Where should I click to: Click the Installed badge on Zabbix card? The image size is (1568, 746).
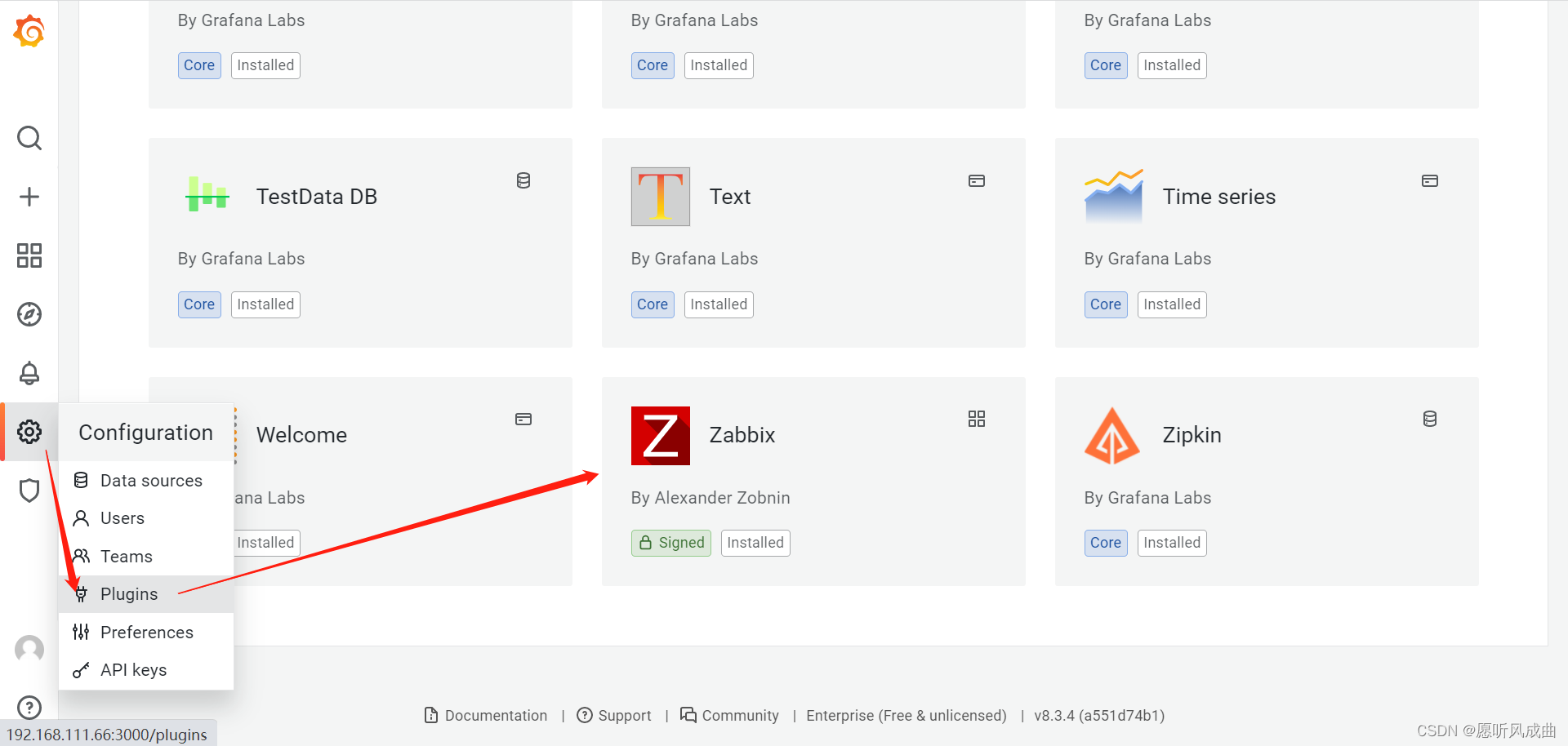(755, 543)
